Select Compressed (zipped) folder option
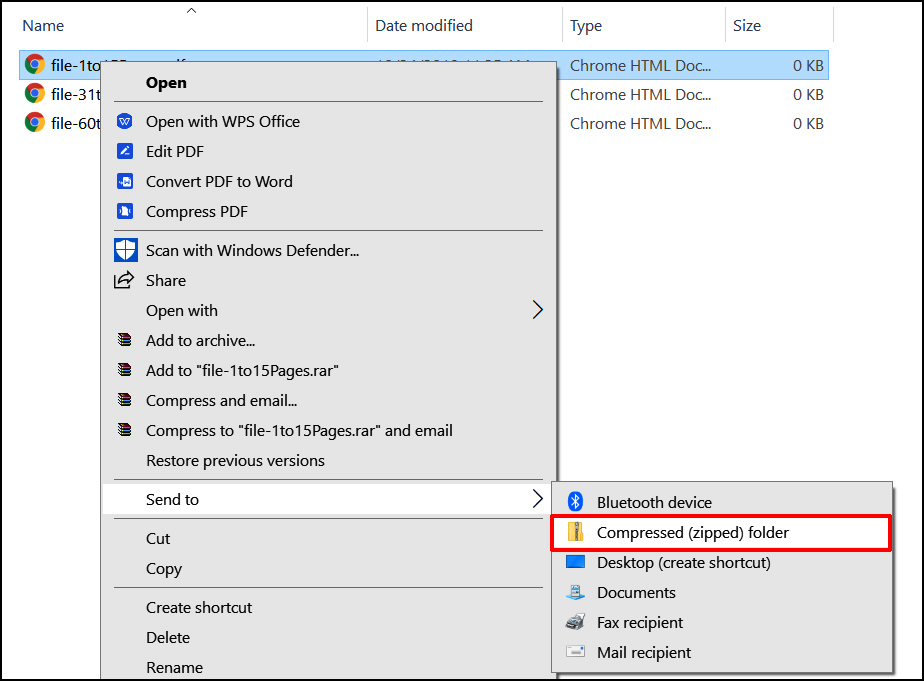 692,533
